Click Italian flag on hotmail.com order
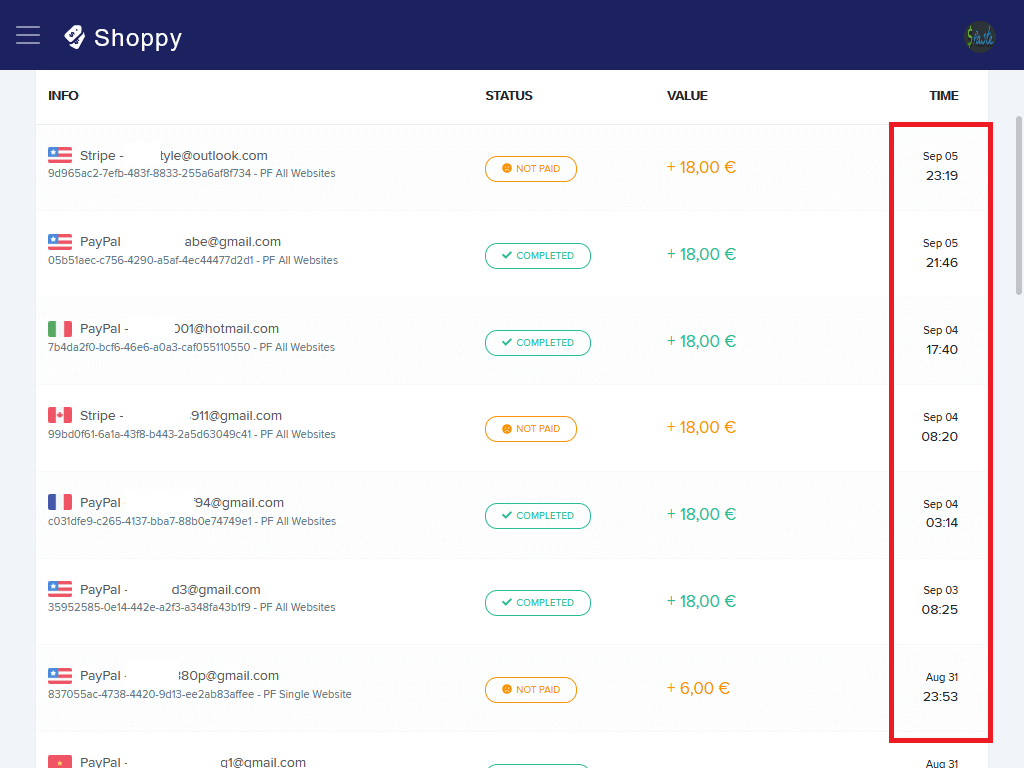Viewport: 1024px width, 768px height. [x=60, y=328]
